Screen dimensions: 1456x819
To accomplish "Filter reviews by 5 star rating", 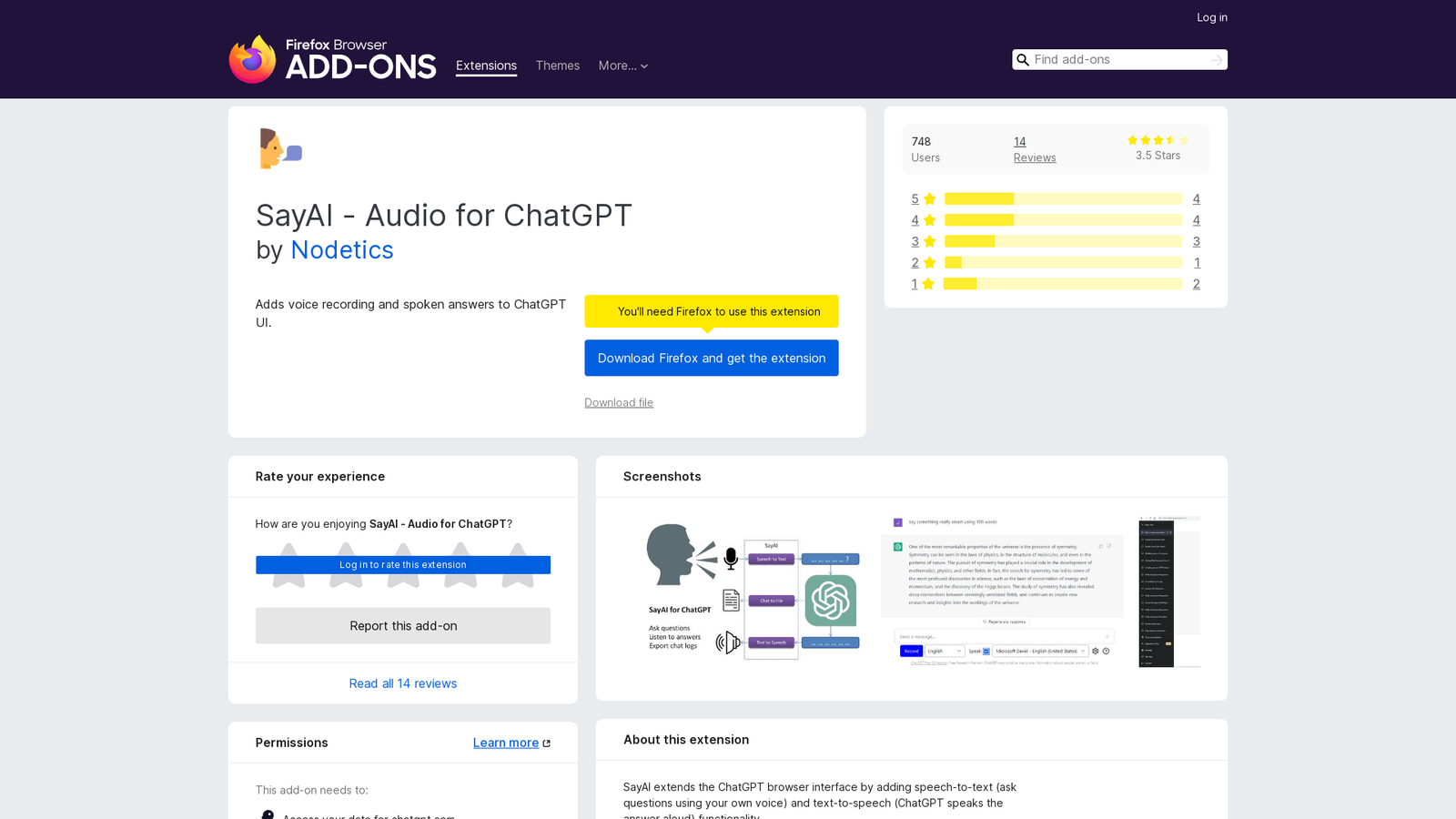I will click(x=923, y=199).
